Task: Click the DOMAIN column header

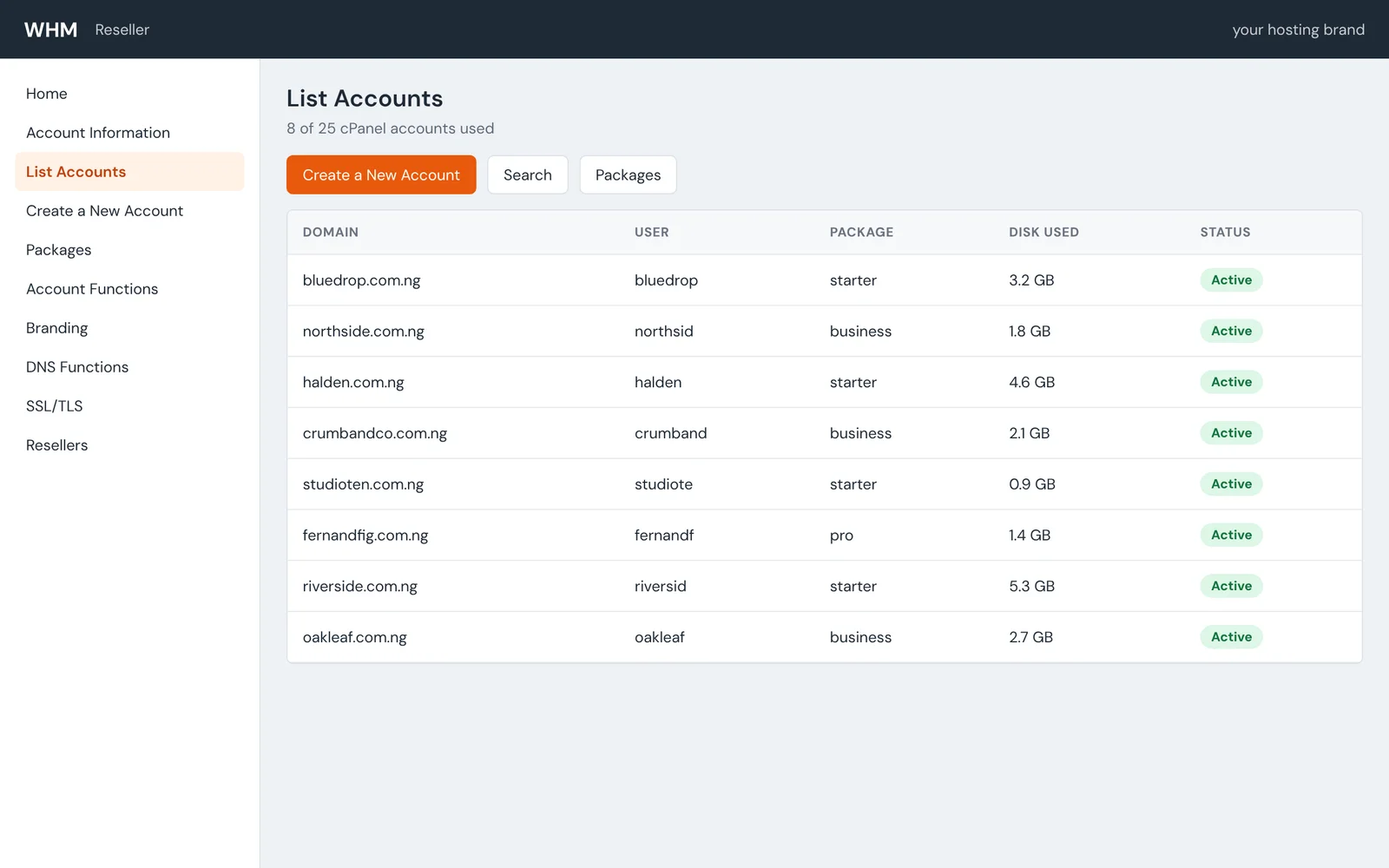Action: [x=331, y=233]
